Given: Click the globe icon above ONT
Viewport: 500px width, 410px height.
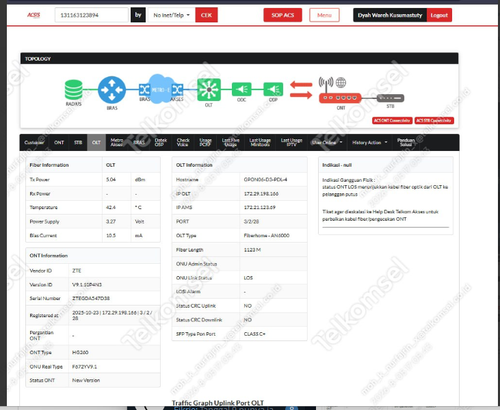Looking at the screenshot, I should click(x=341, y=82).
